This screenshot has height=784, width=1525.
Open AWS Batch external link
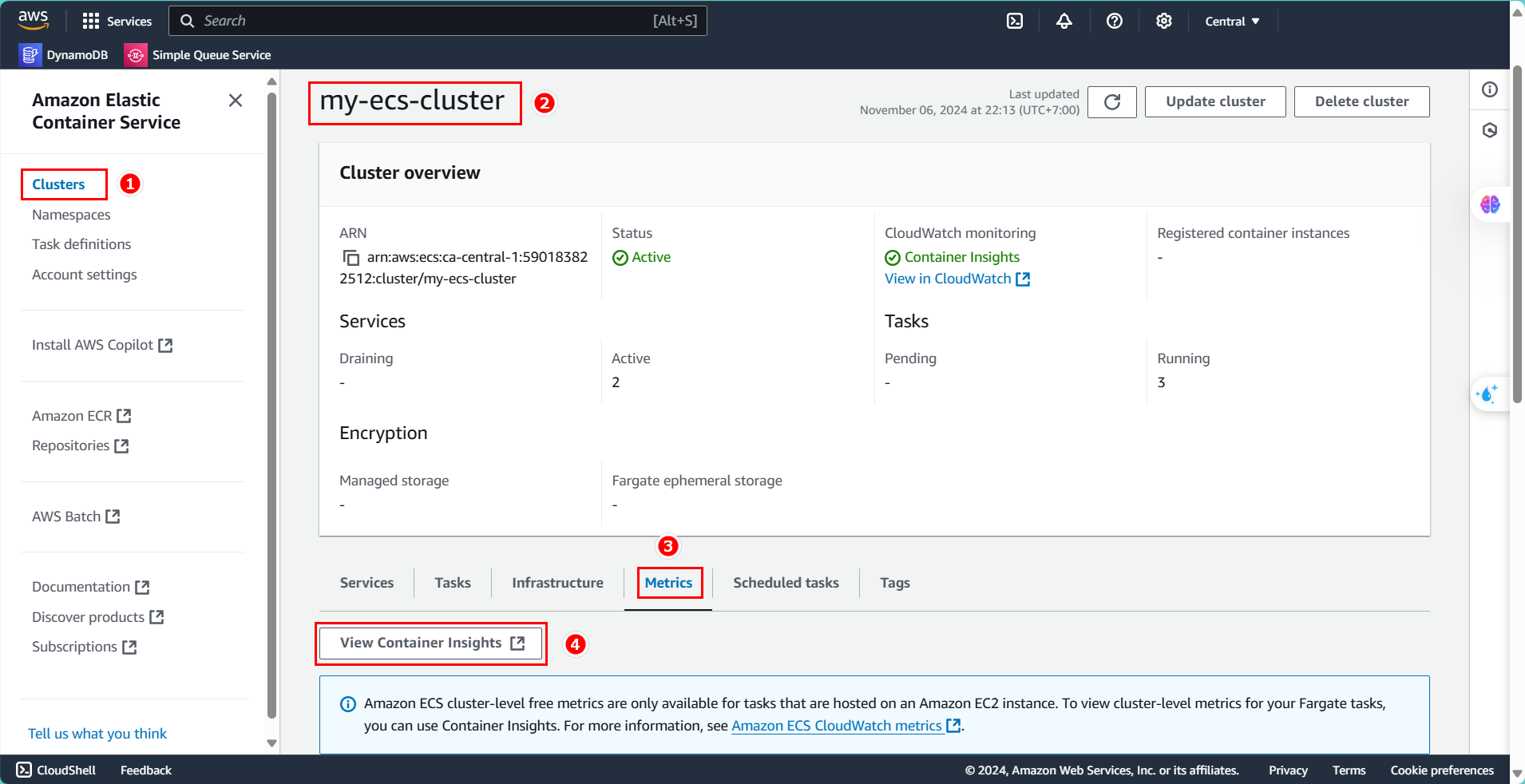[x=76, y=517]
